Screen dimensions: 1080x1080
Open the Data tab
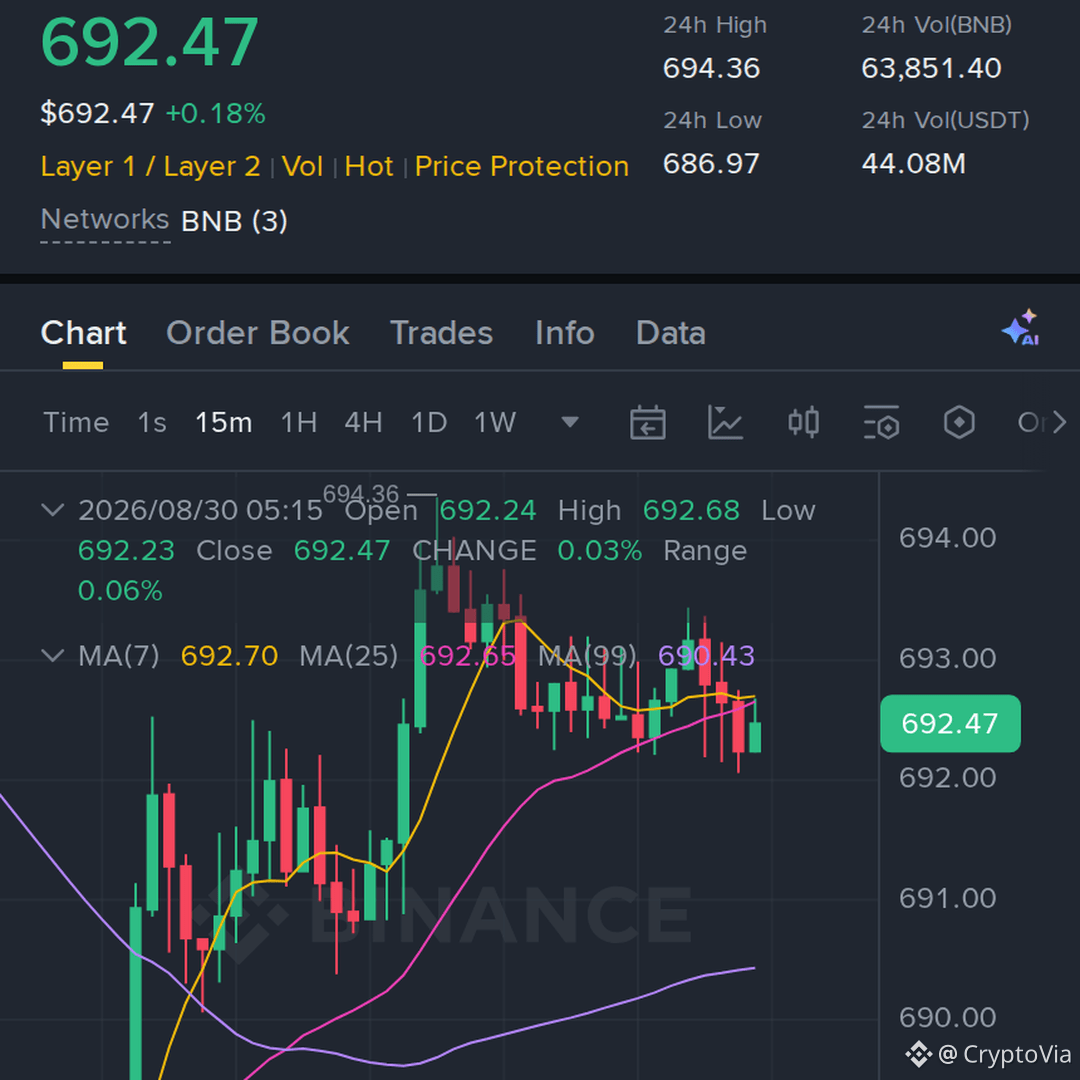pos(671,333)
